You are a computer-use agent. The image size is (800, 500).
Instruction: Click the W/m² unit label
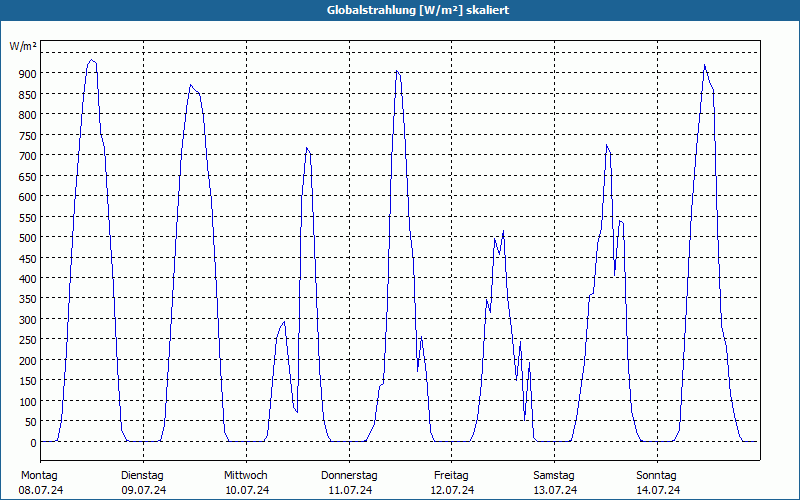(23, 46)
